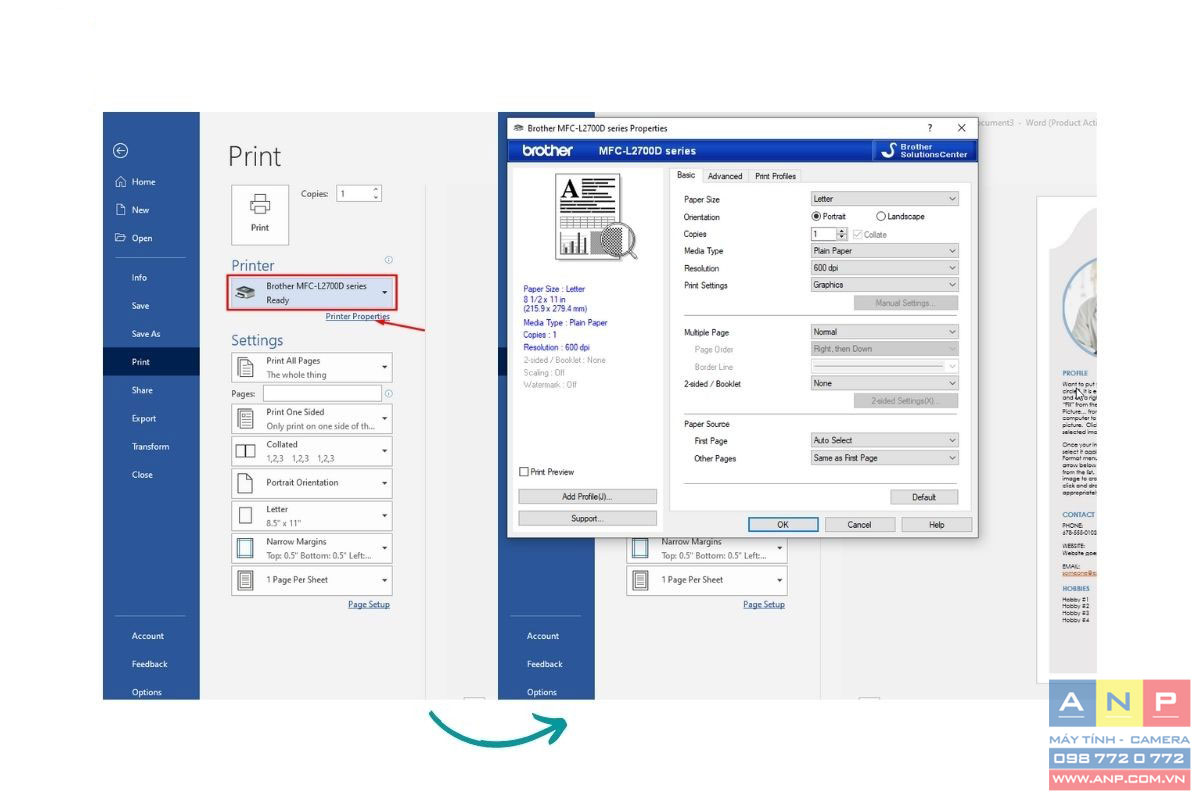Open Feedback in sidebar behind Brother dialog
The image size is (1200, 800).
click(545, 664)
